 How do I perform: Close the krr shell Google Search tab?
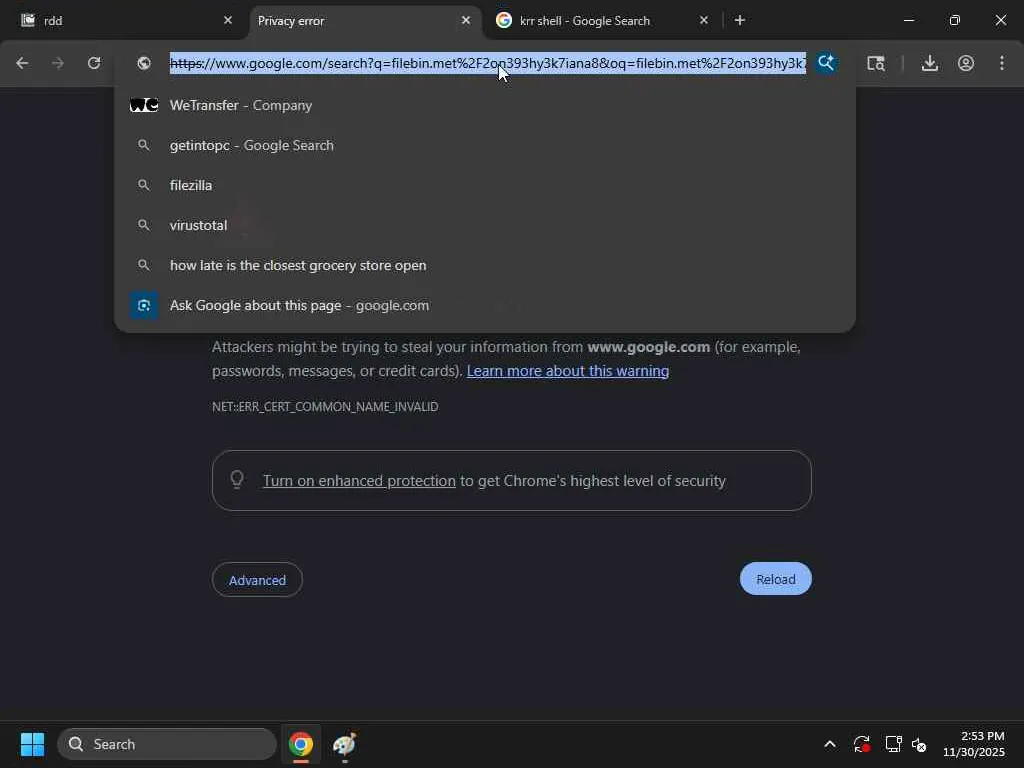pyautogui.click(x=703, y=20)
